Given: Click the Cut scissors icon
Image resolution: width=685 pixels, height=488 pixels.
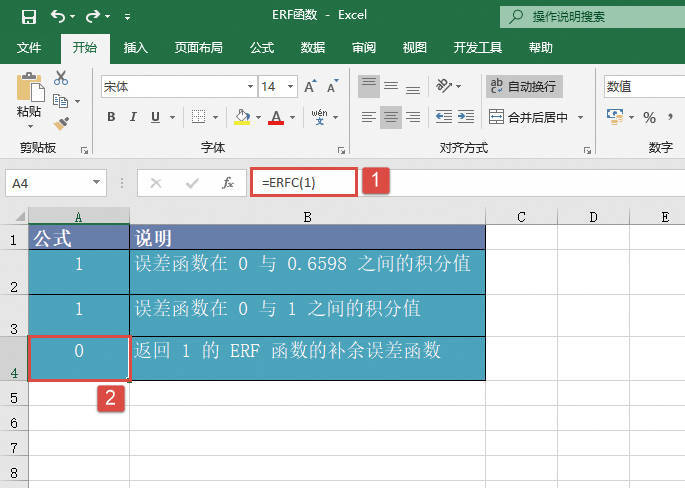Looking at the screenshot, I should 61,77.
